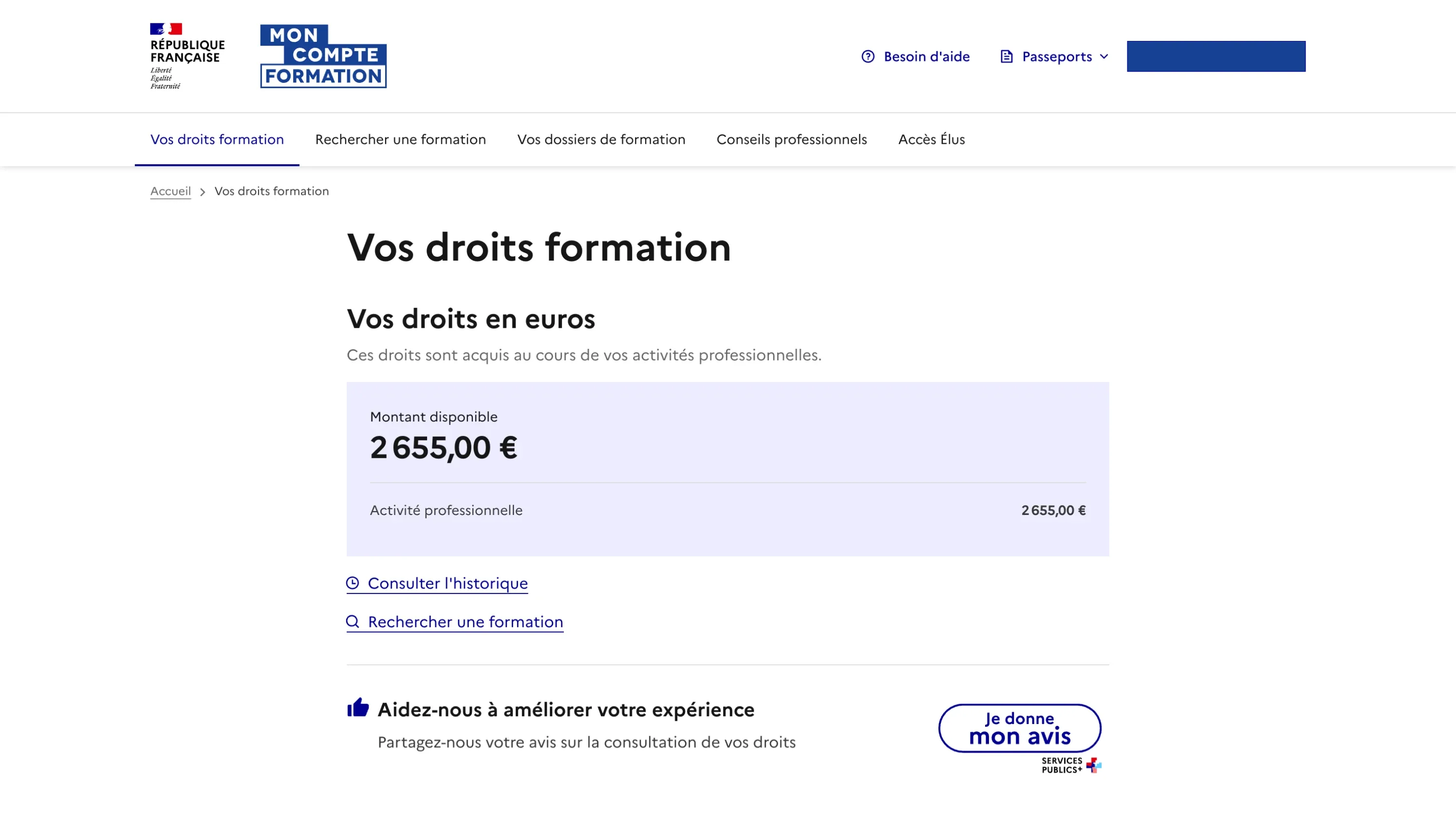Click the Besoin d'aide question mark icon
This screenshot has height=837, width=1456.
(x=868, y=57)
